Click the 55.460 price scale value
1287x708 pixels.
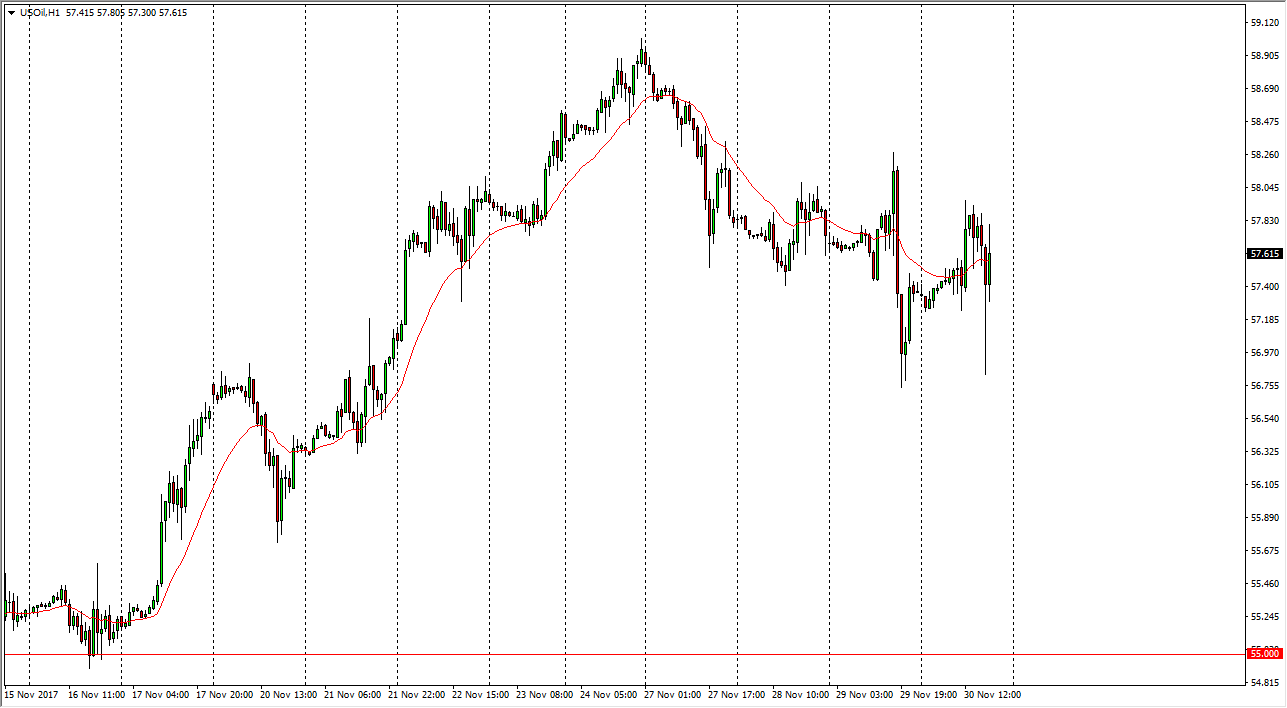[1264, 584]
